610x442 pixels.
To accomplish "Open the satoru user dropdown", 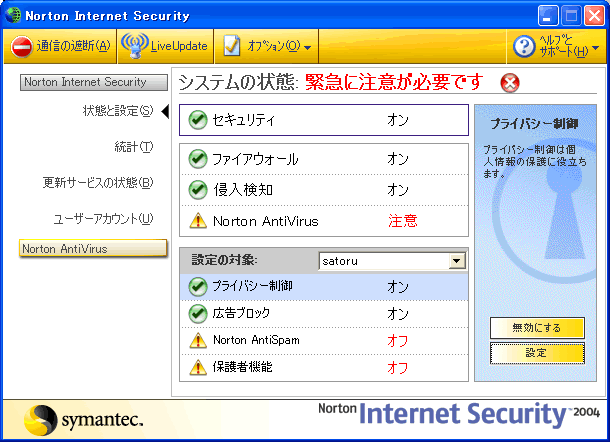I will 457,261.
